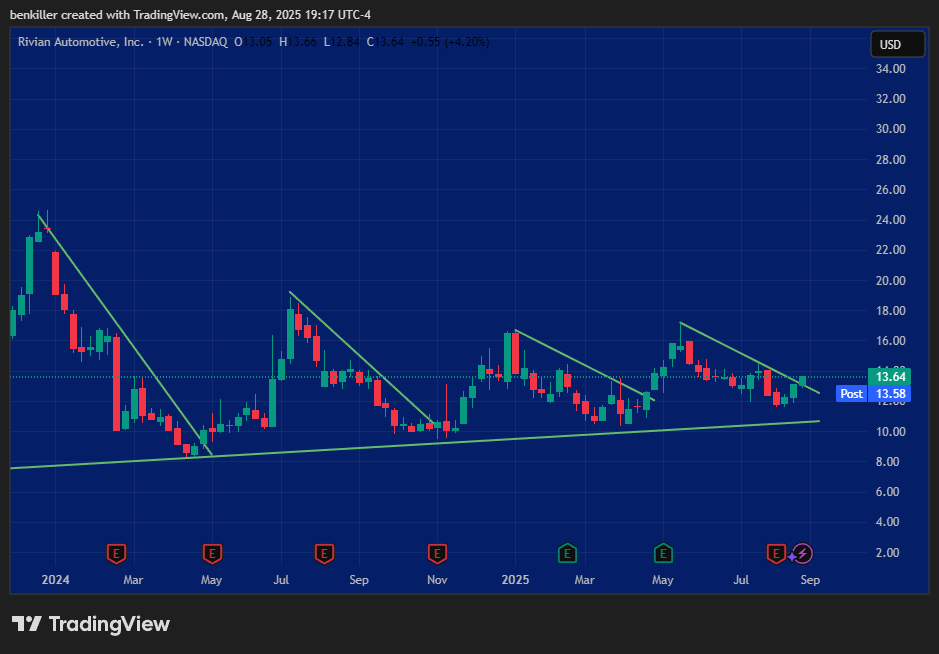Click the NASDAQ exchange label
This screenshot has width=939, height=654.
(205, 42)
